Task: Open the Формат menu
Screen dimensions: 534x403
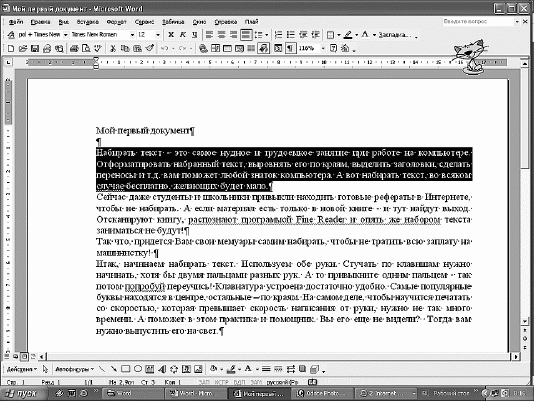Action: pos(116,22)
